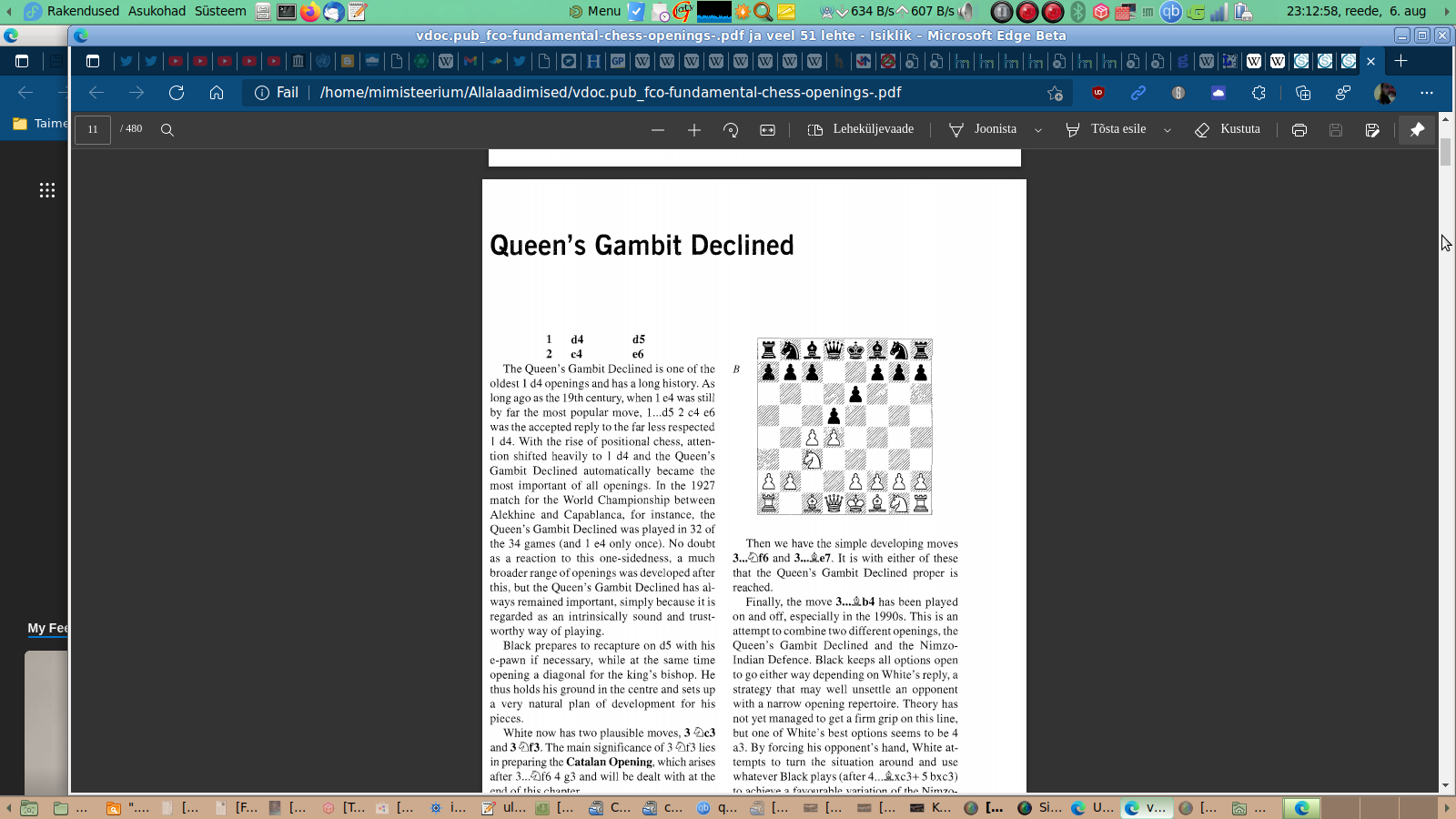Click the volume speaker in system tray

(966, 12)
